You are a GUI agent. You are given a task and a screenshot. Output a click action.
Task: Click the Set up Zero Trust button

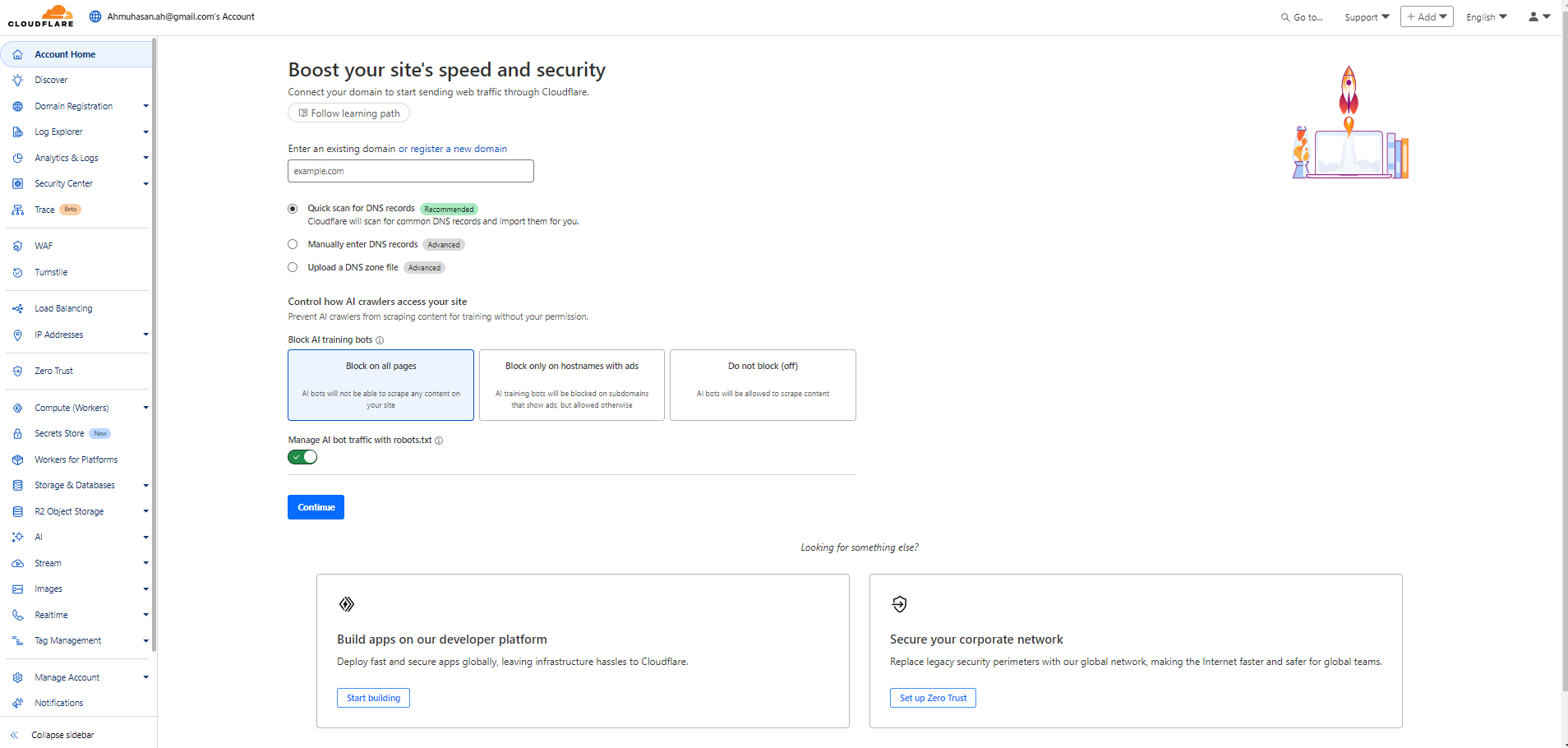pyautogui.click(x=933, y=698)
